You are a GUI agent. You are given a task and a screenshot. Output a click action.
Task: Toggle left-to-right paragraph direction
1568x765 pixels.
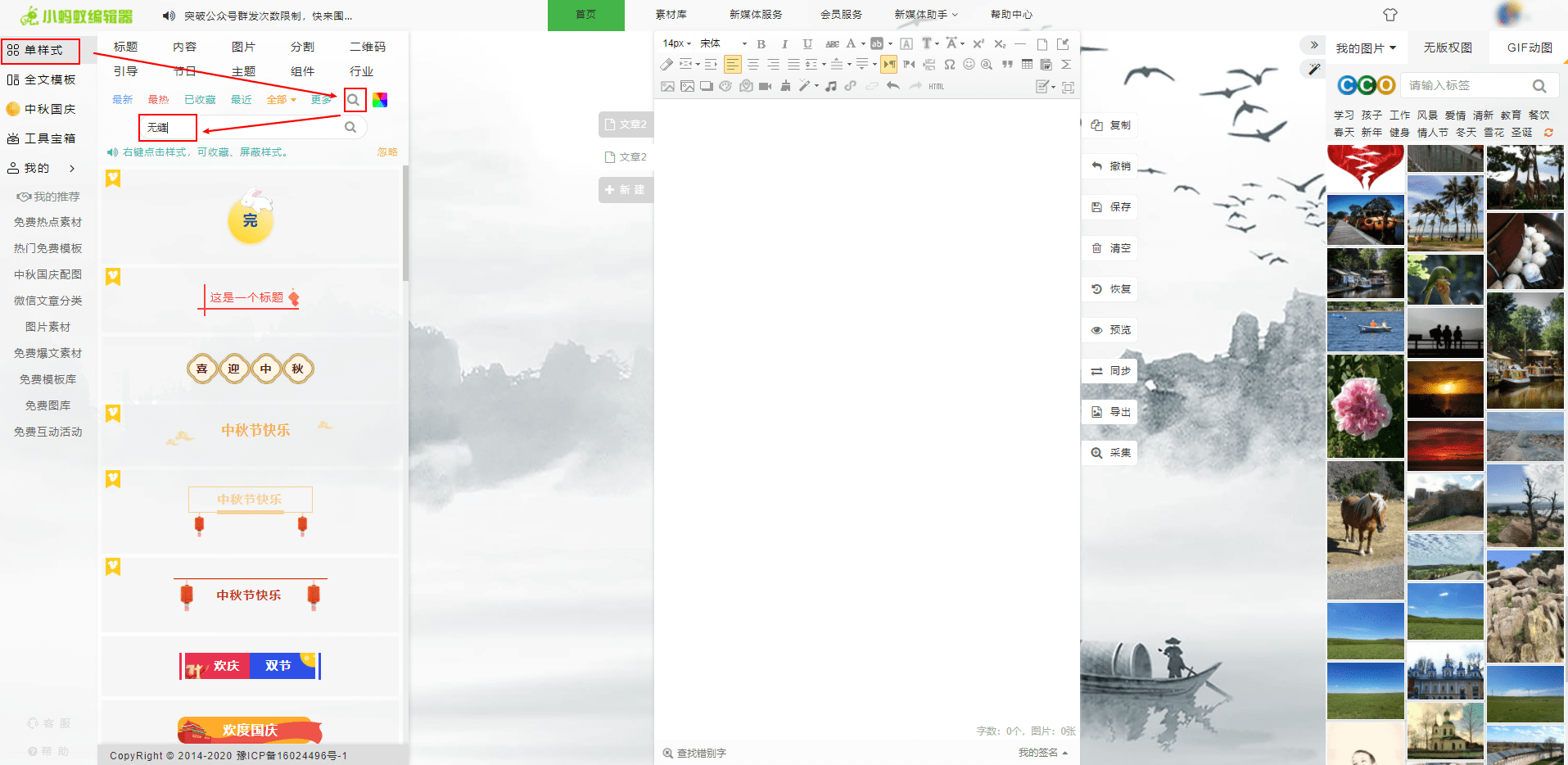pos(889,64)
